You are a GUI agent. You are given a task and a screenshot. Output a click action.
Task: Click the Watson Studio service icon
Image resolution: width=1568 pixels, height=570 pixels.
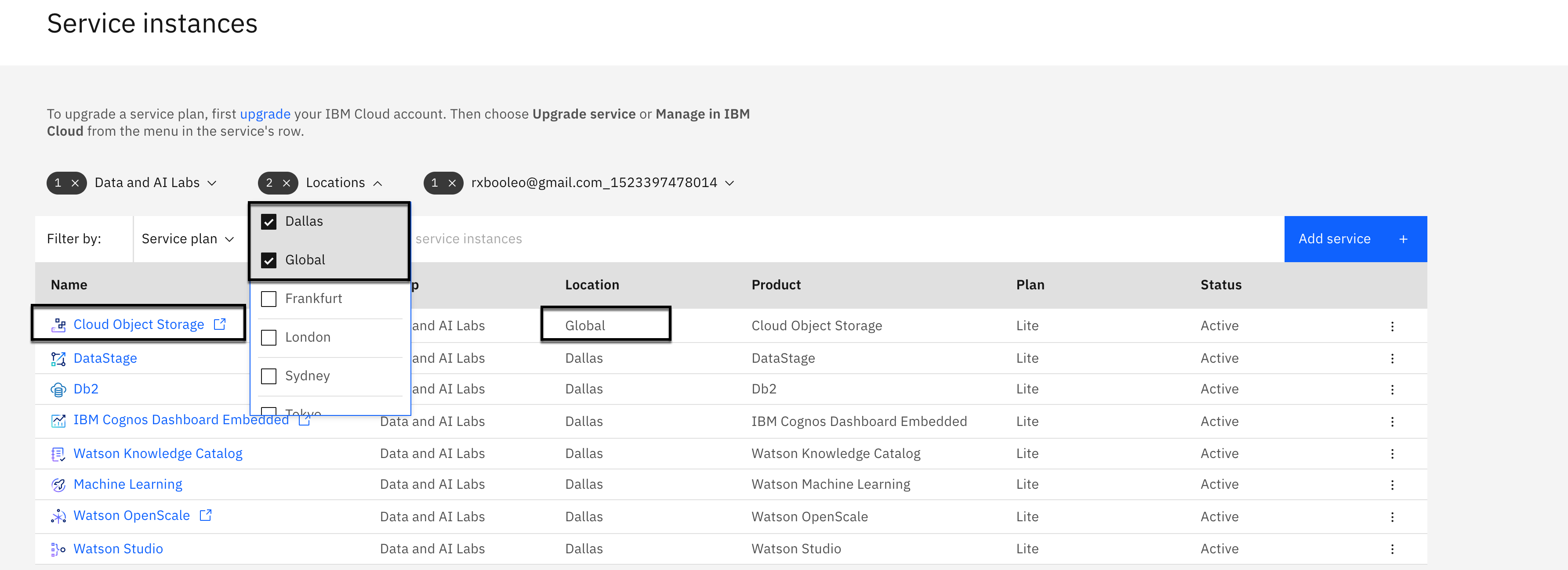point(58,549)
